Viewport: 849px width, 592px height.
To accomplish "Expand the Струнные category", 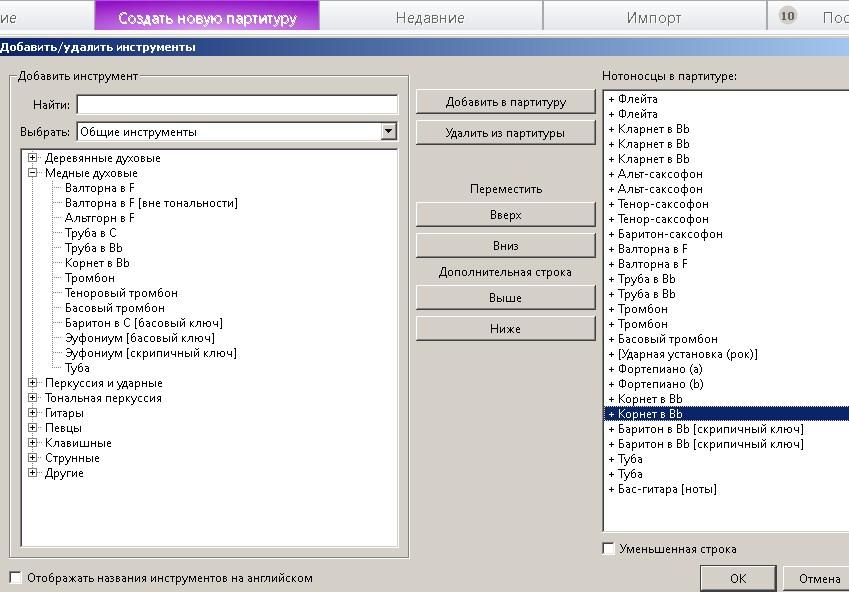I will [x=32, y=458].
